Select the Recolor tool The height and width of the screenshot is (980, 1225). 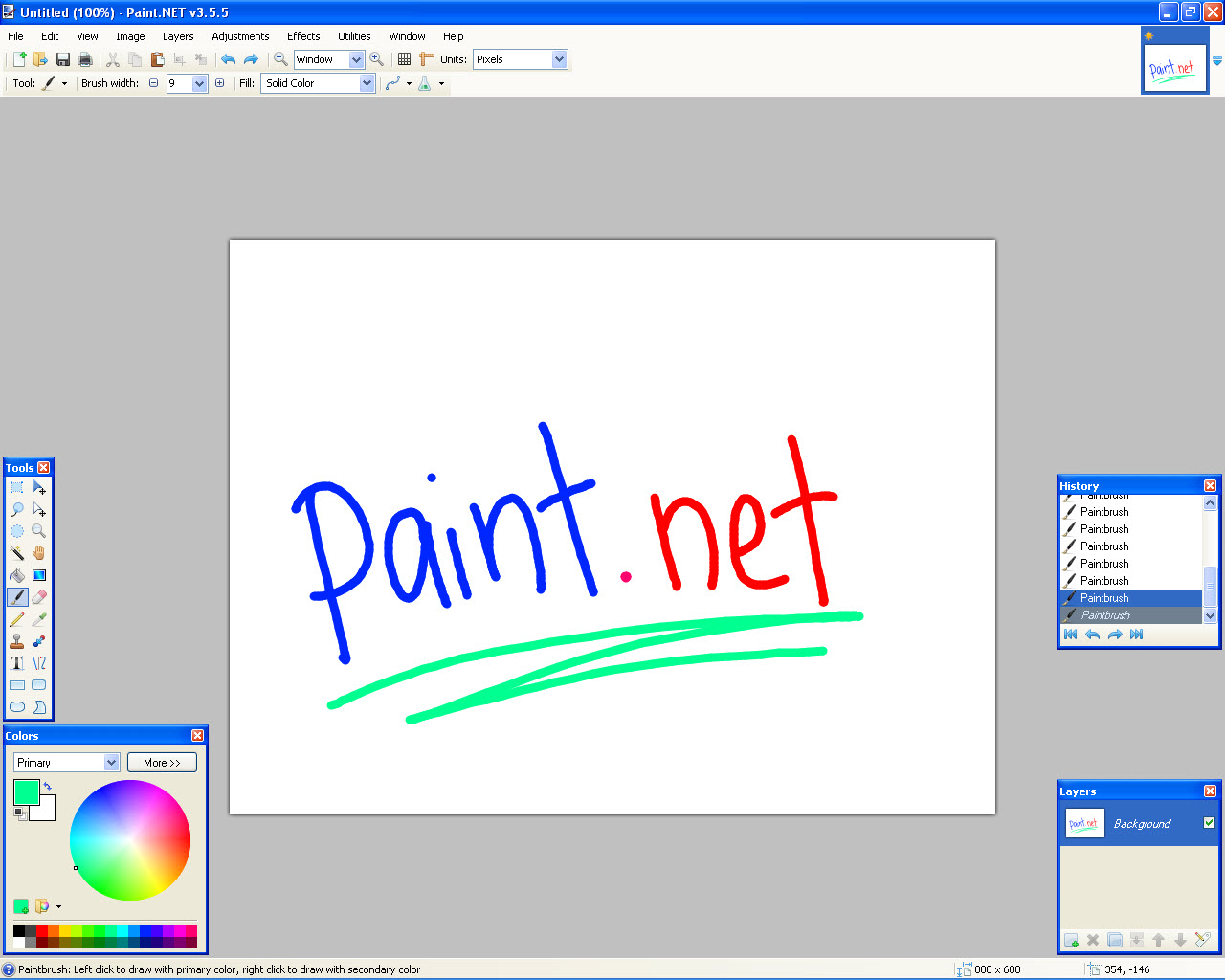(x=39, y=641)
